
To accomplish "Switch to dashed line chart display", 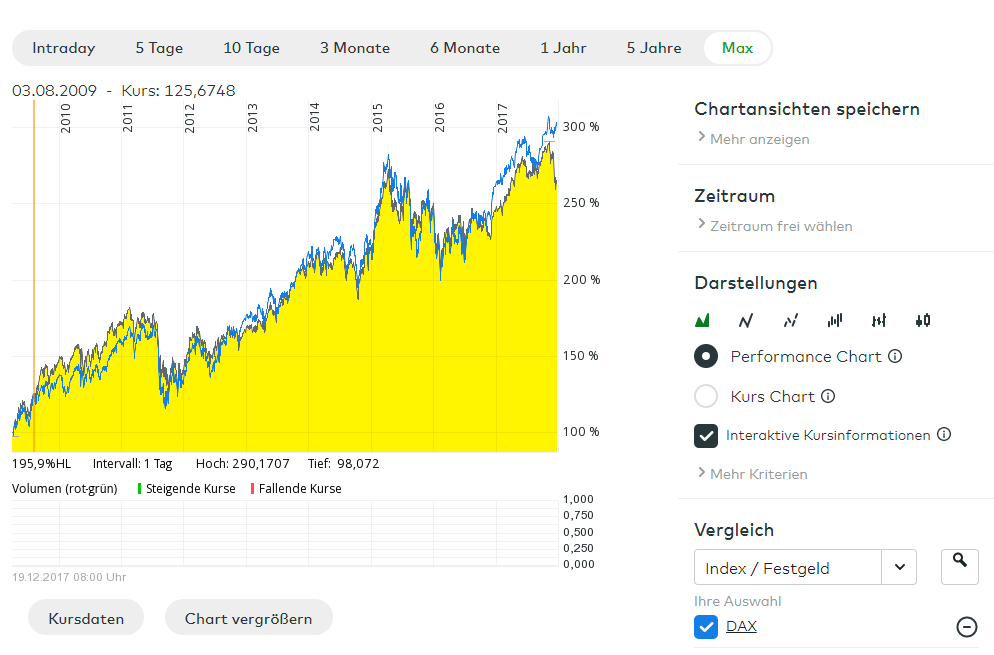I will [x=790, y=320].
